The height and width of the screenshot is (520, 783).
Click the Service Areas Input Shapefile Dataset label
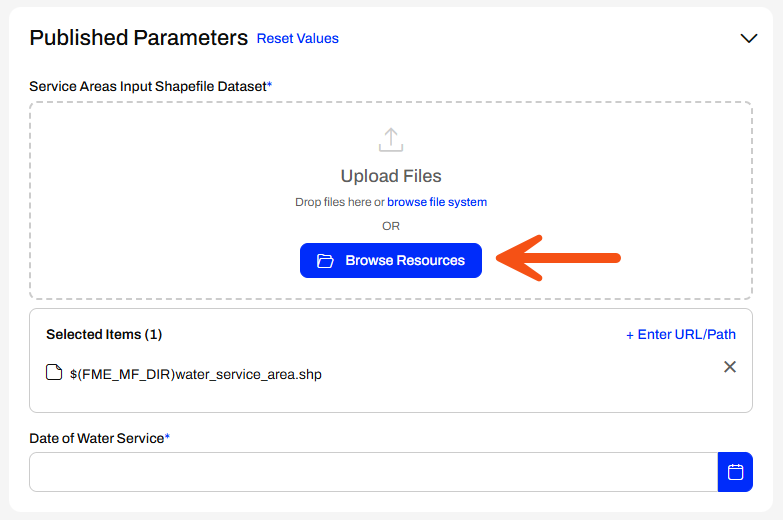[x=150, y=86]
